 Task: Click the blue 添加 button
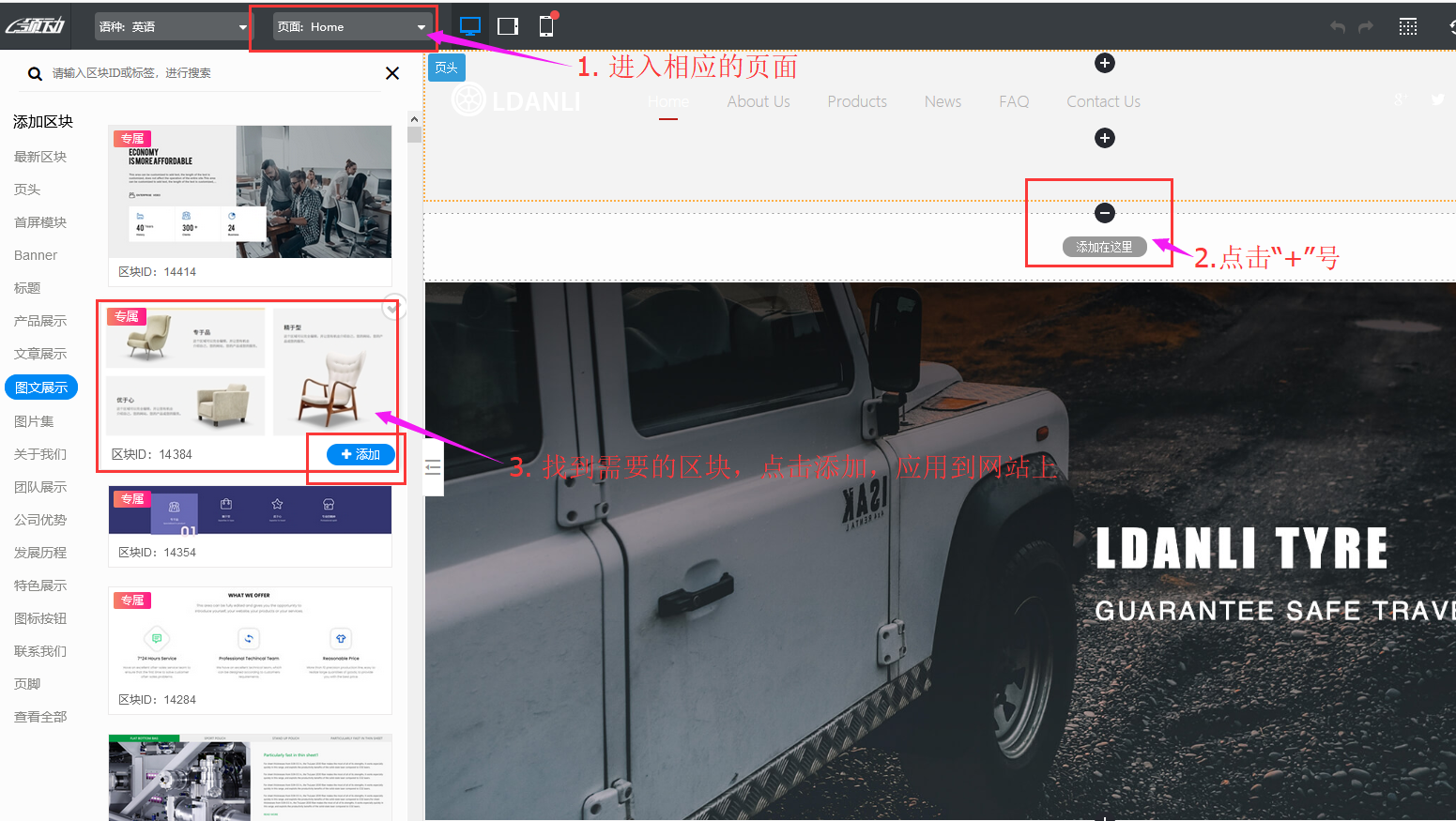[360, 454]
